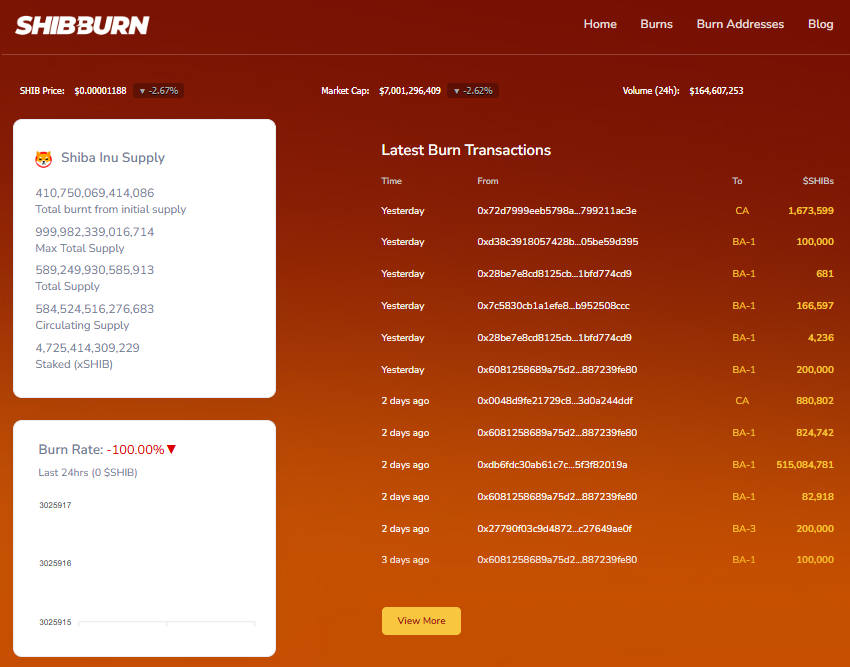The width and height of the screenshot is (850, 667).
Task: Open the Burn Addresses page
Action: 740,24
